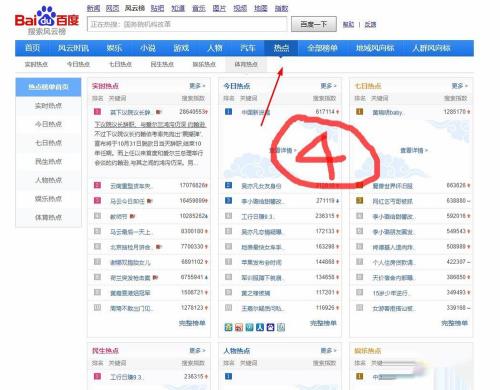Open the 地图 link above search box
The image size is (500, 390).
[x=261, y=8]
